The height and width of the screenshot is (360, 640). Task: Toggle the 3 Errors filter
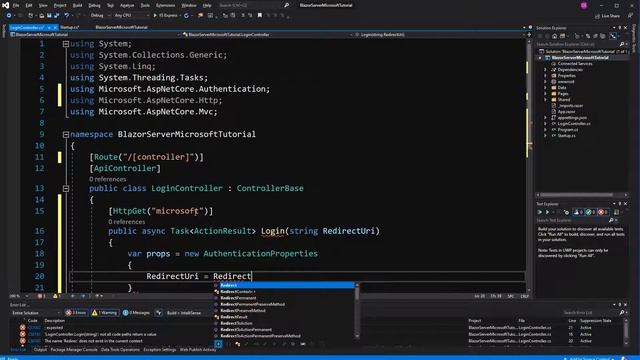[x=76, y=313]
